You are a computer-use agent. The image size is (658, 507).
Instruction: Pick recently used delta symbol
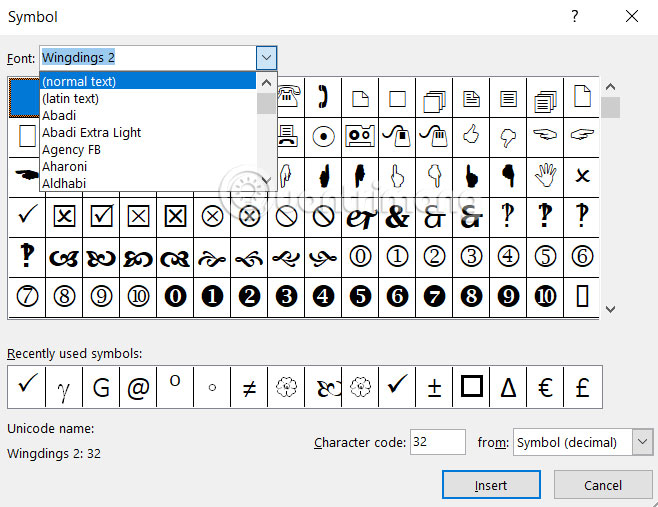pos(508,387)
